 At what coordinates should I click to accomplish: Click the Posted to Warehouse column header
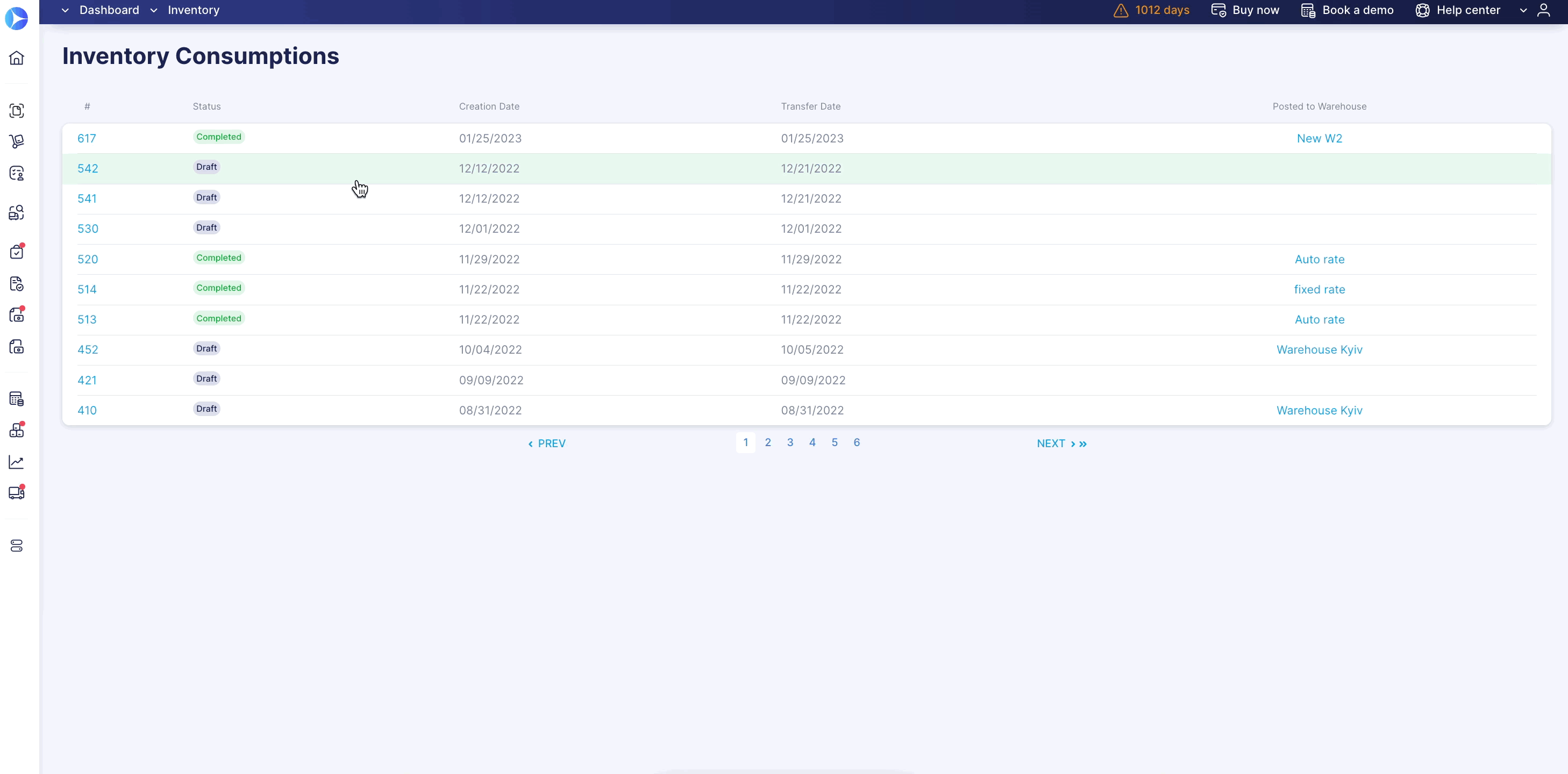tap(1319, 106)
